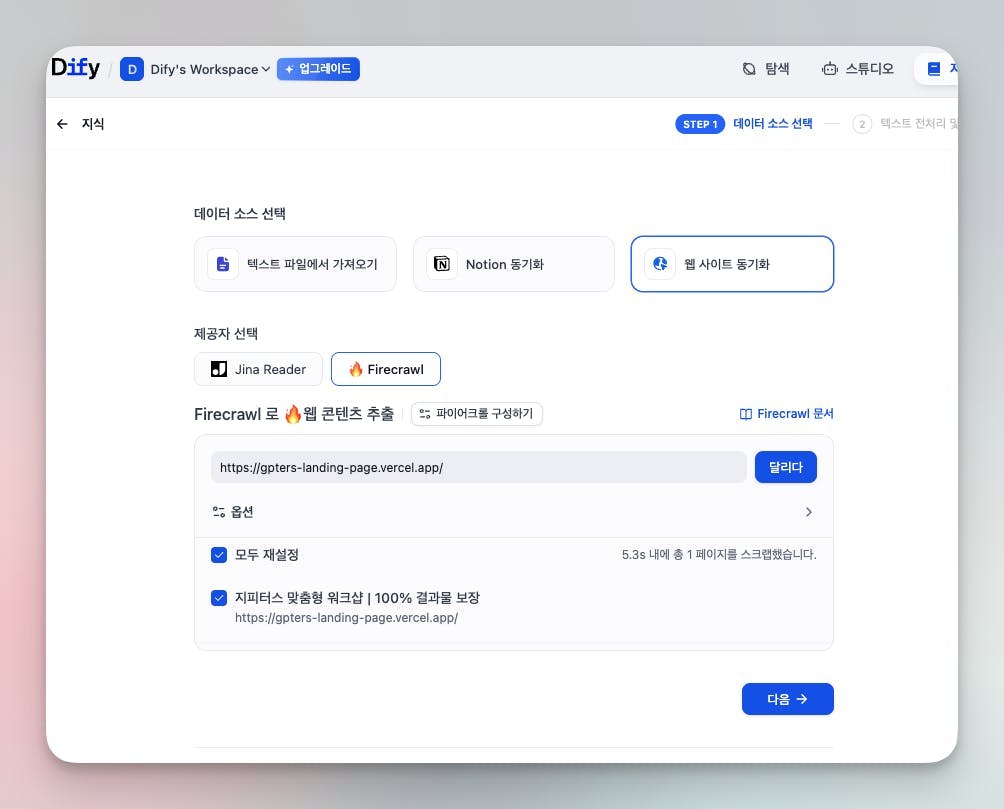Image resolution: width=1004 pixels, height=809 pixels.
Task: Click the 다음 next button
Action: click(788, 699)
